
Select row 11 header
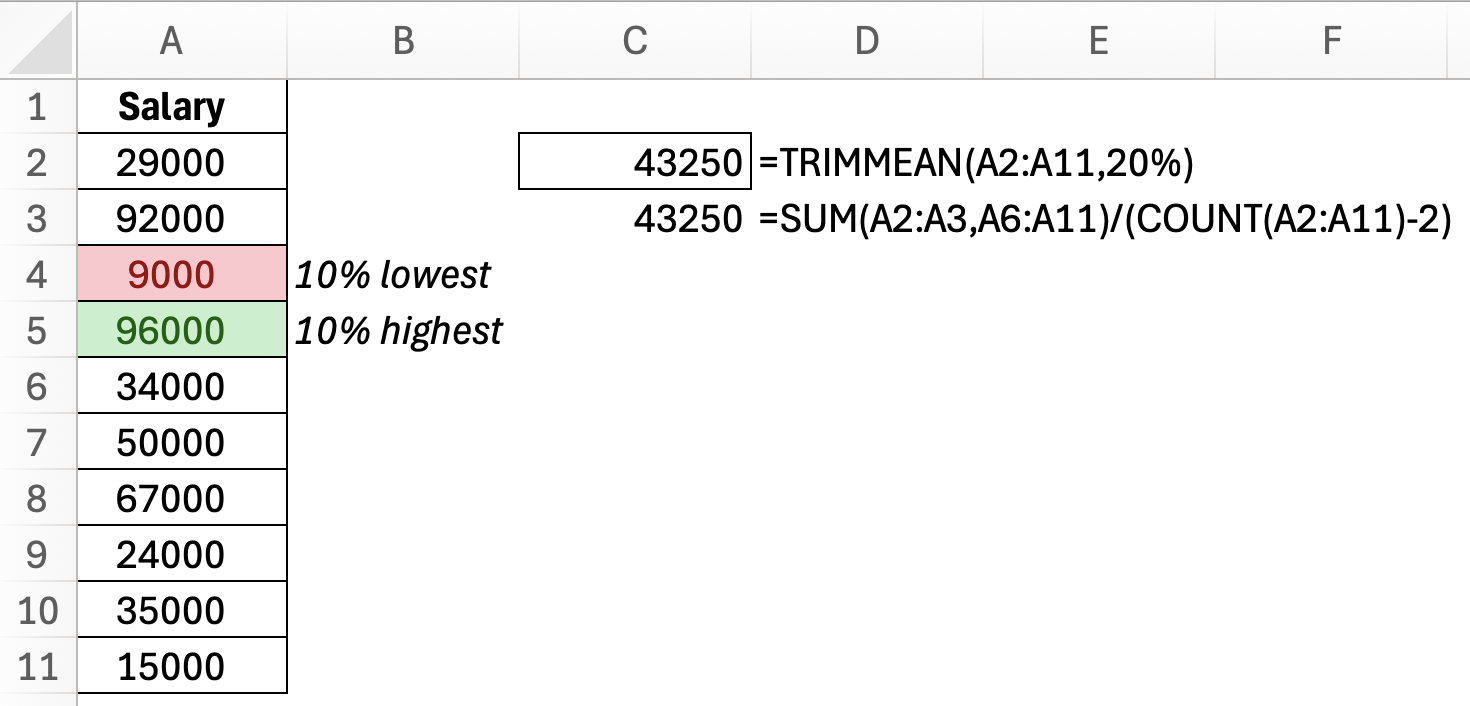click(x=37, y=666)
